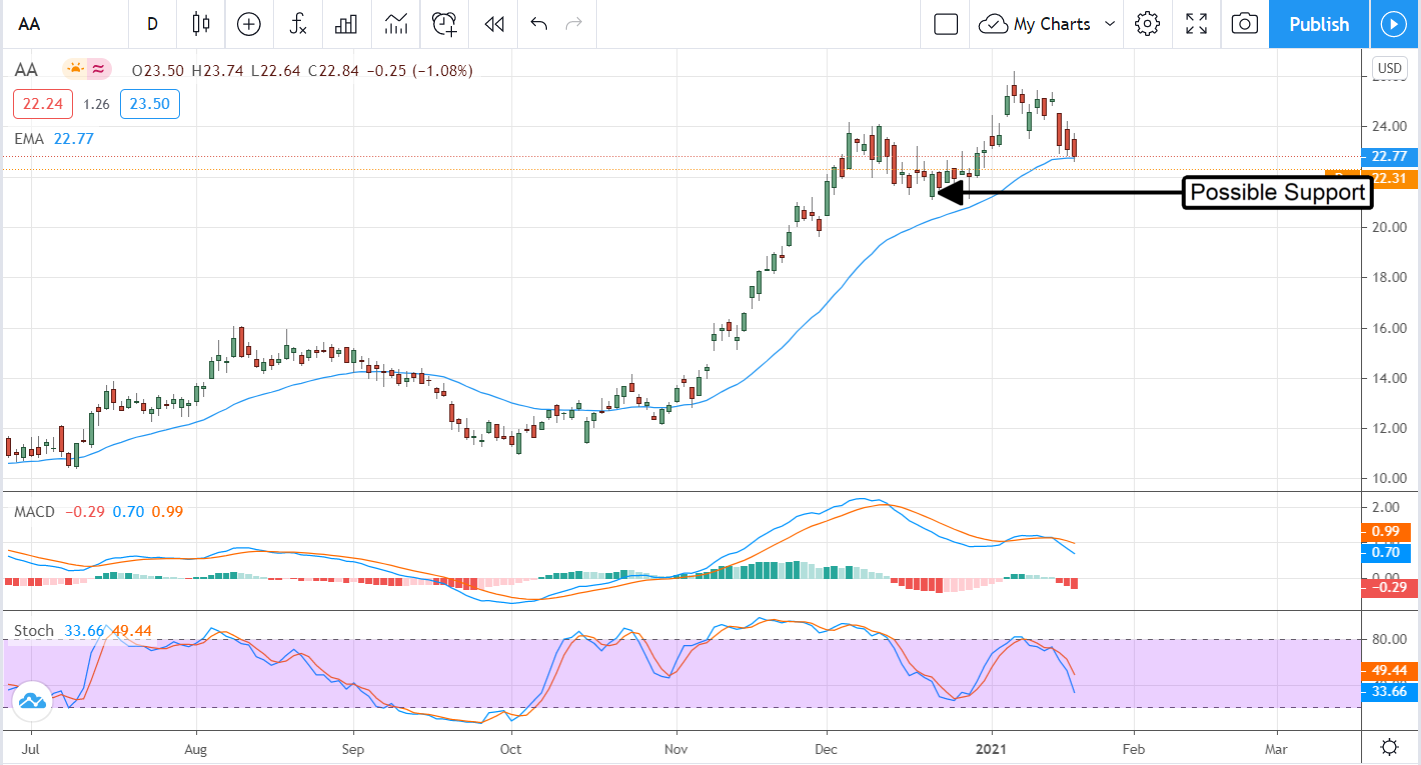Open the candlestick chart style selector
Screen dimensions: 1421x765
point(201,24)
